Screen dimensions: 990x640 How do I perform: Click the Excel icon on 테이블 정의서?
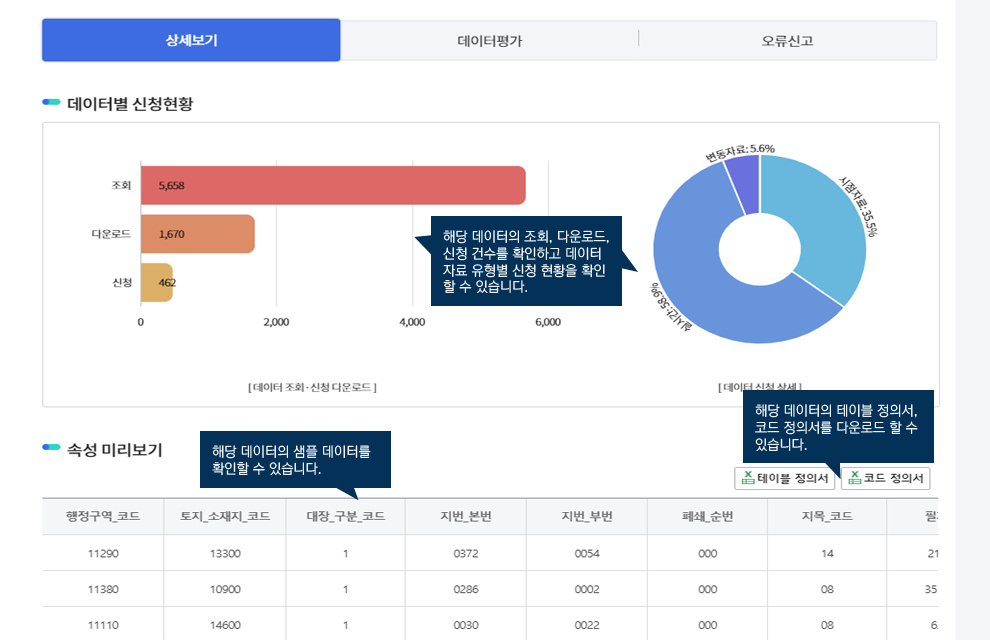(x=747, y=478)
